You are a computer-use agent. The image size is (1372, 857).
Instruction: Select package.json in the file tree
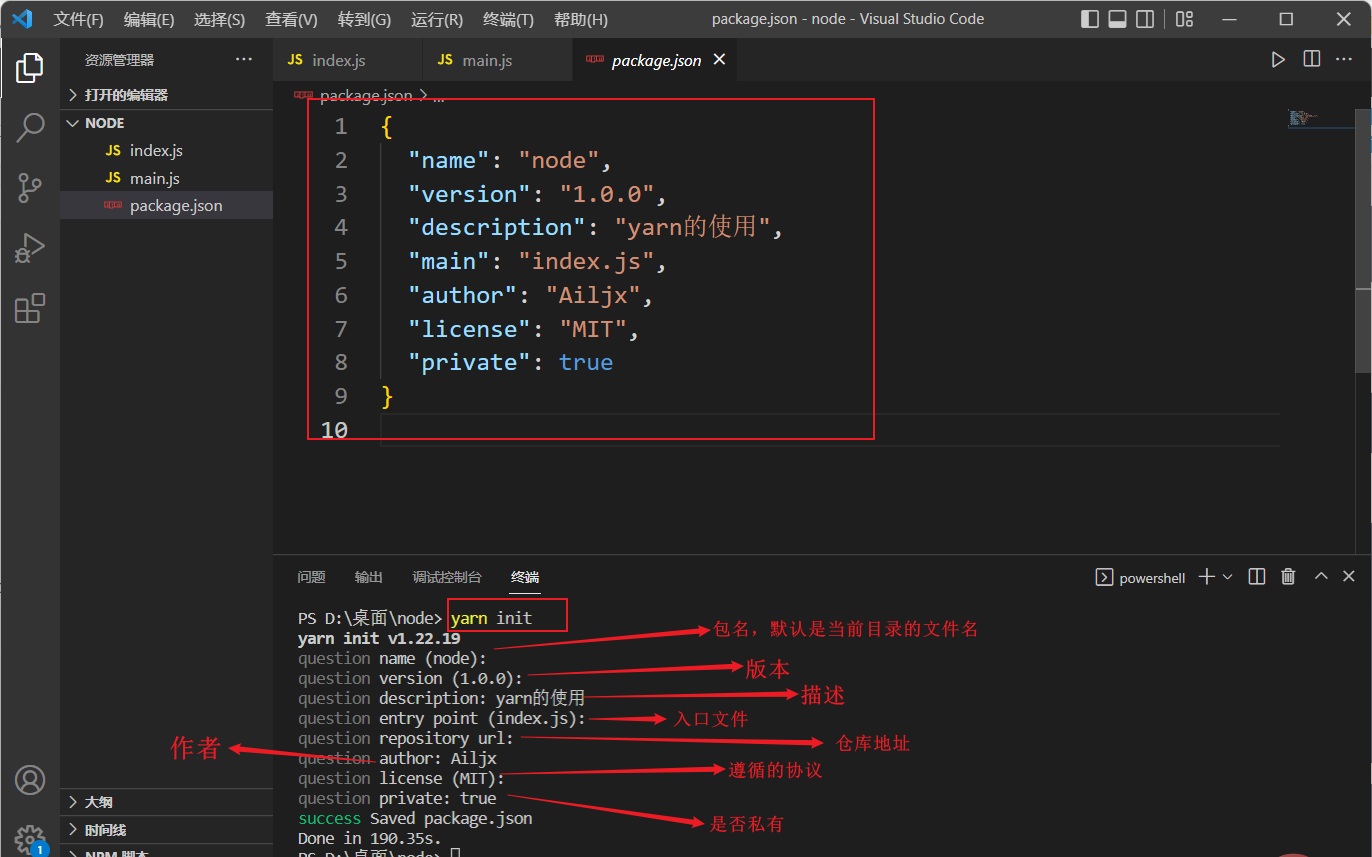166,206
